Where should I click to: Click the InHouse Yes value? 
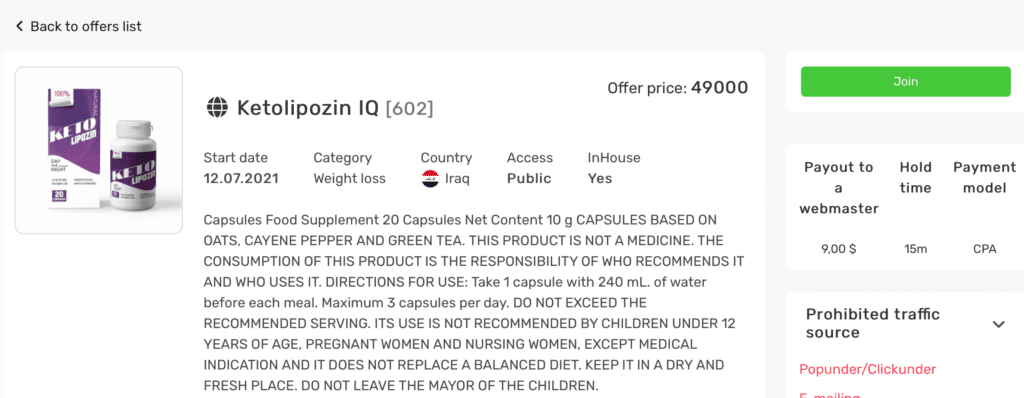point(600,178)
